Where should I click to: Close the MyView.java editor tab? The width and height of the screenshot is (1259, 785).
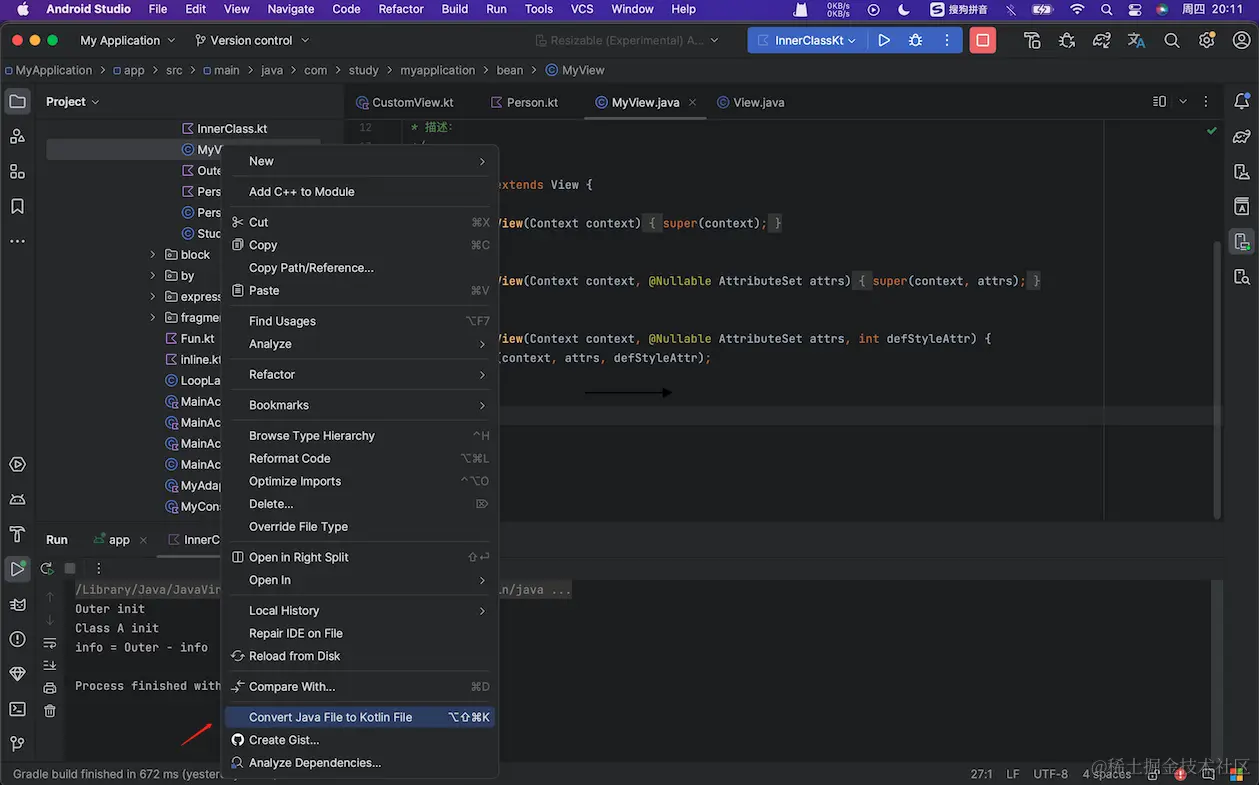point(694,102)
